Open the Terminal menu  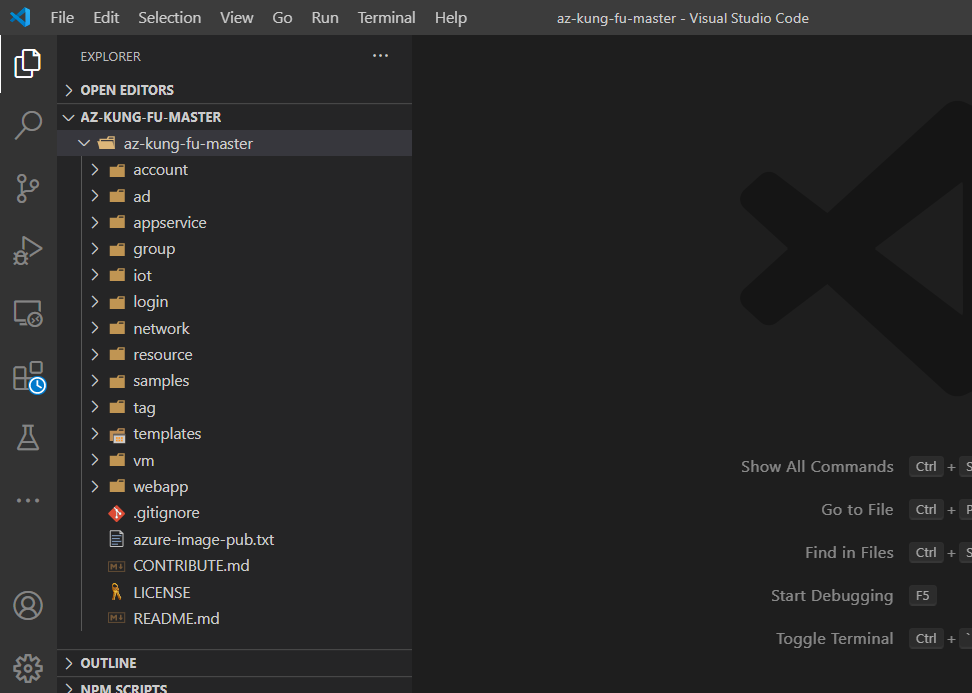[386, 18]
